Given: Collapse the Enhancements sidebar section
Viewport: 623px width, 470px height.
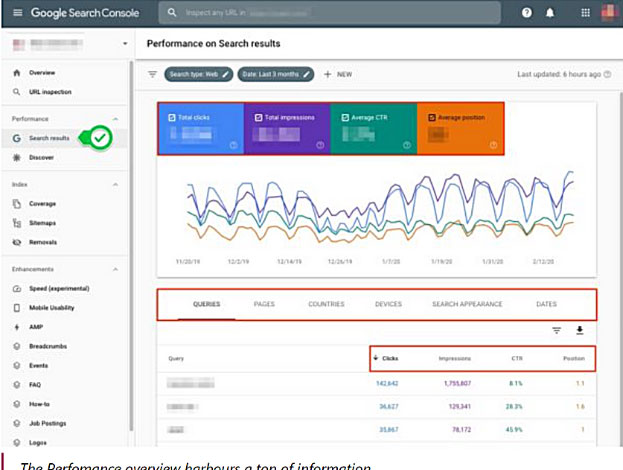Looking at the screenshot, I should point(115,269).
